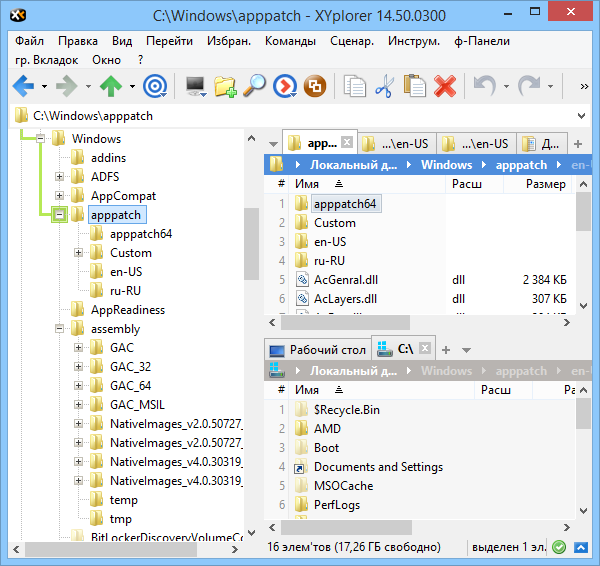
Task: Expand the AppCompat folder node
Action: point(59,196)
